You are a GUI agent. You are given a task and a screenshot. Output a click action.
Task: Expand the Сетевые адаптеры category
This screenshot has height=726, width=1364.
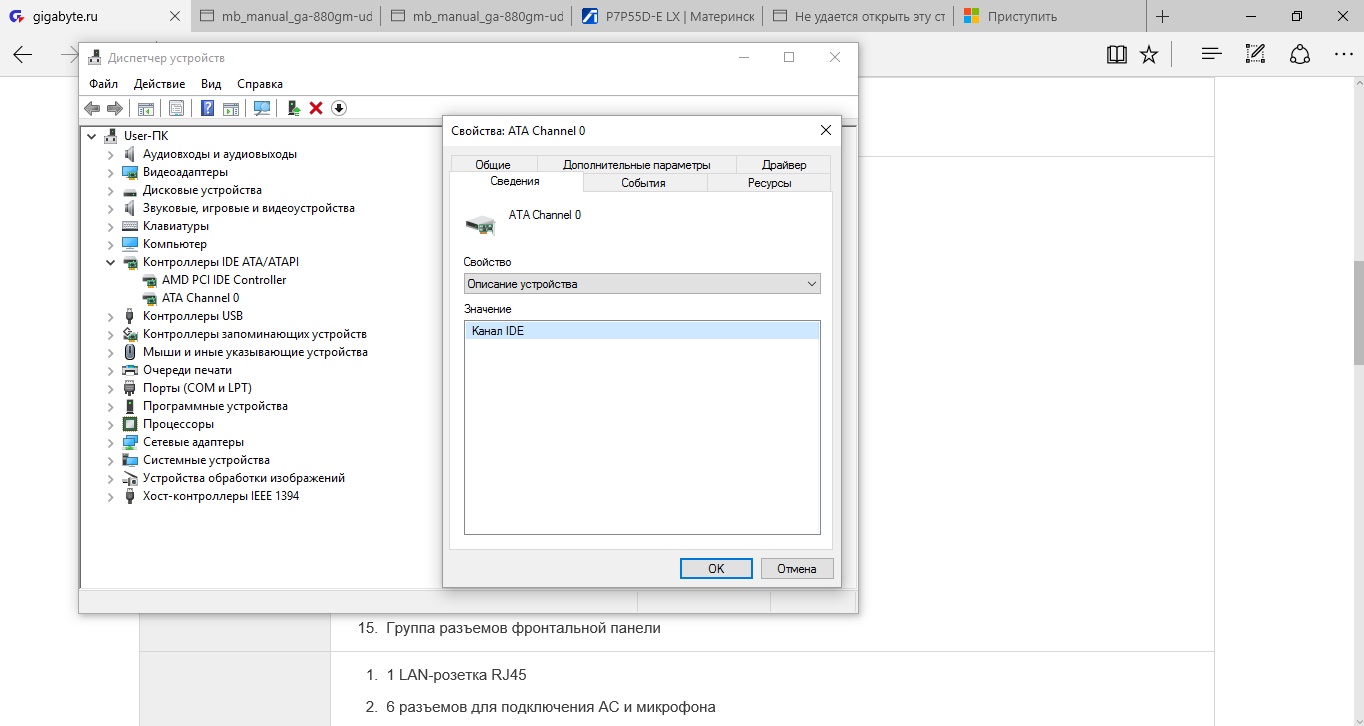click(111, 442)
